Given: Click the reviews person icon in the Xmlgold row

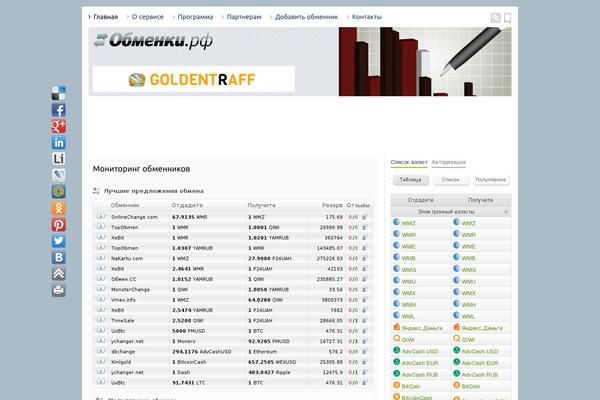Looking at the screenshot, I should [364, 362].
